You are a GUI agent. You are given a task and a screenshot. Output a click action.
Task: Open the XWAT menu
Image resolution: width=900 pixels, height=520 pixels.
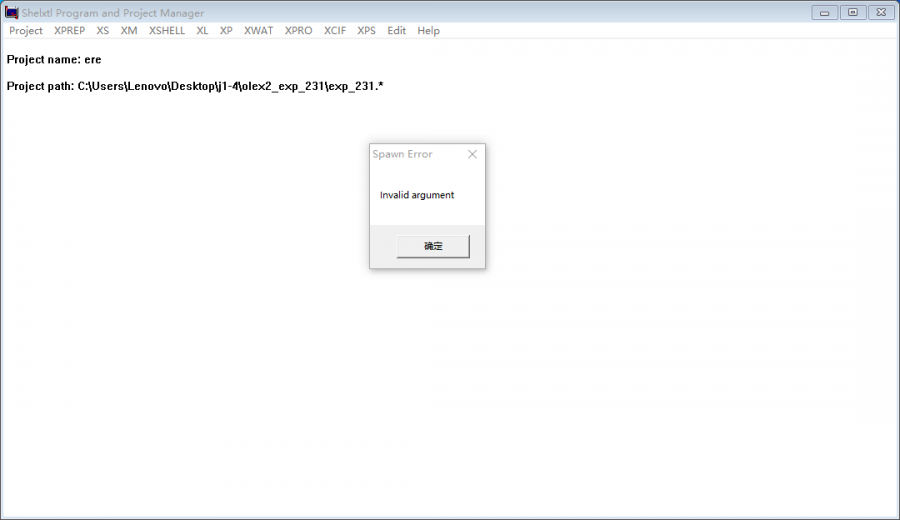pos(258,31)
